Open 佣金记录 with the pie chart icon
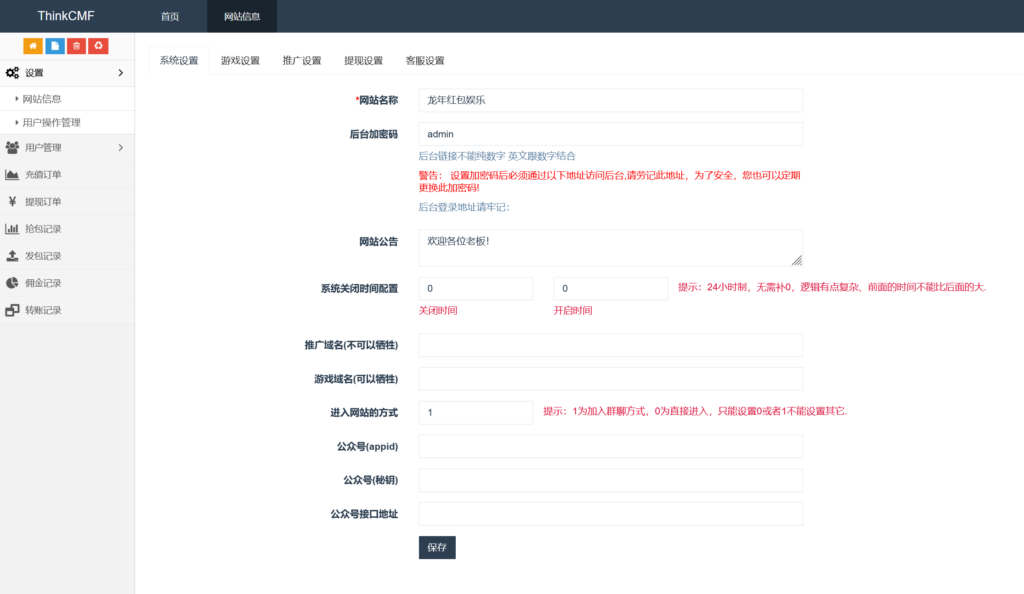Image resolution: width=1024 pixels, height=594 pixels. tap(43, 283)
